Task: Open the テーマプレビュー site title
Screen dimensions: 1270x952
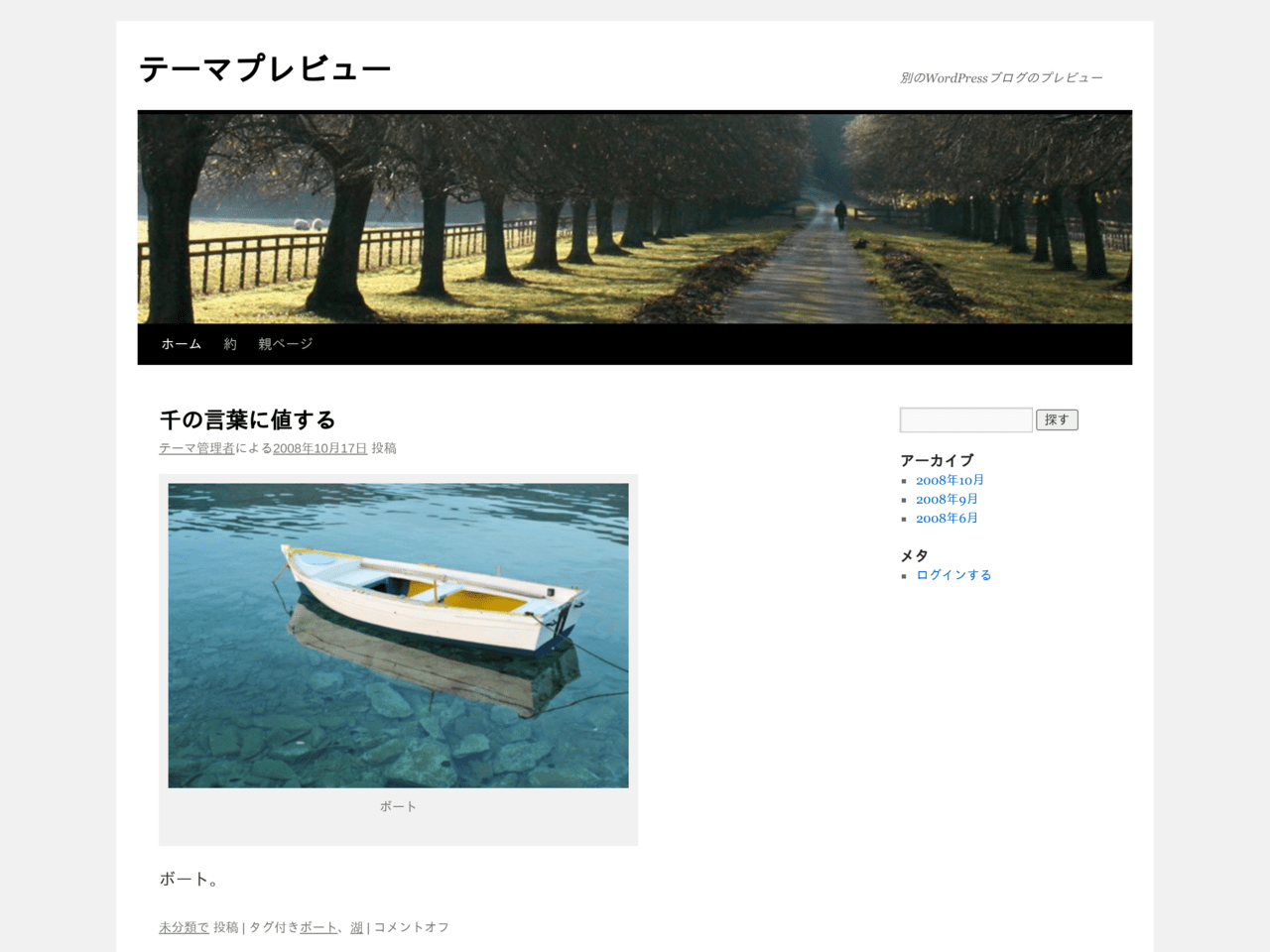Action: point(265,68)
